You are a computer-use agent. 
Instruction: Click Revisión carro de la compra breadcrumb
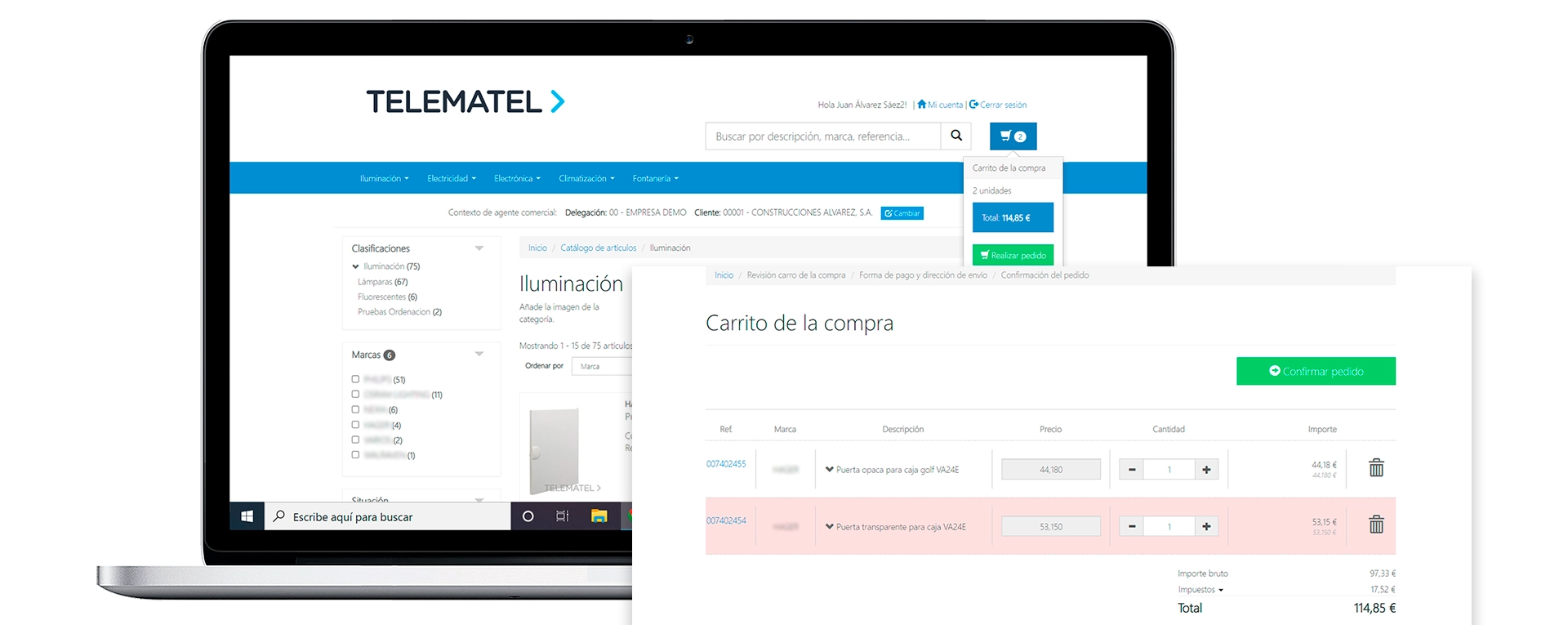(796, 275)
